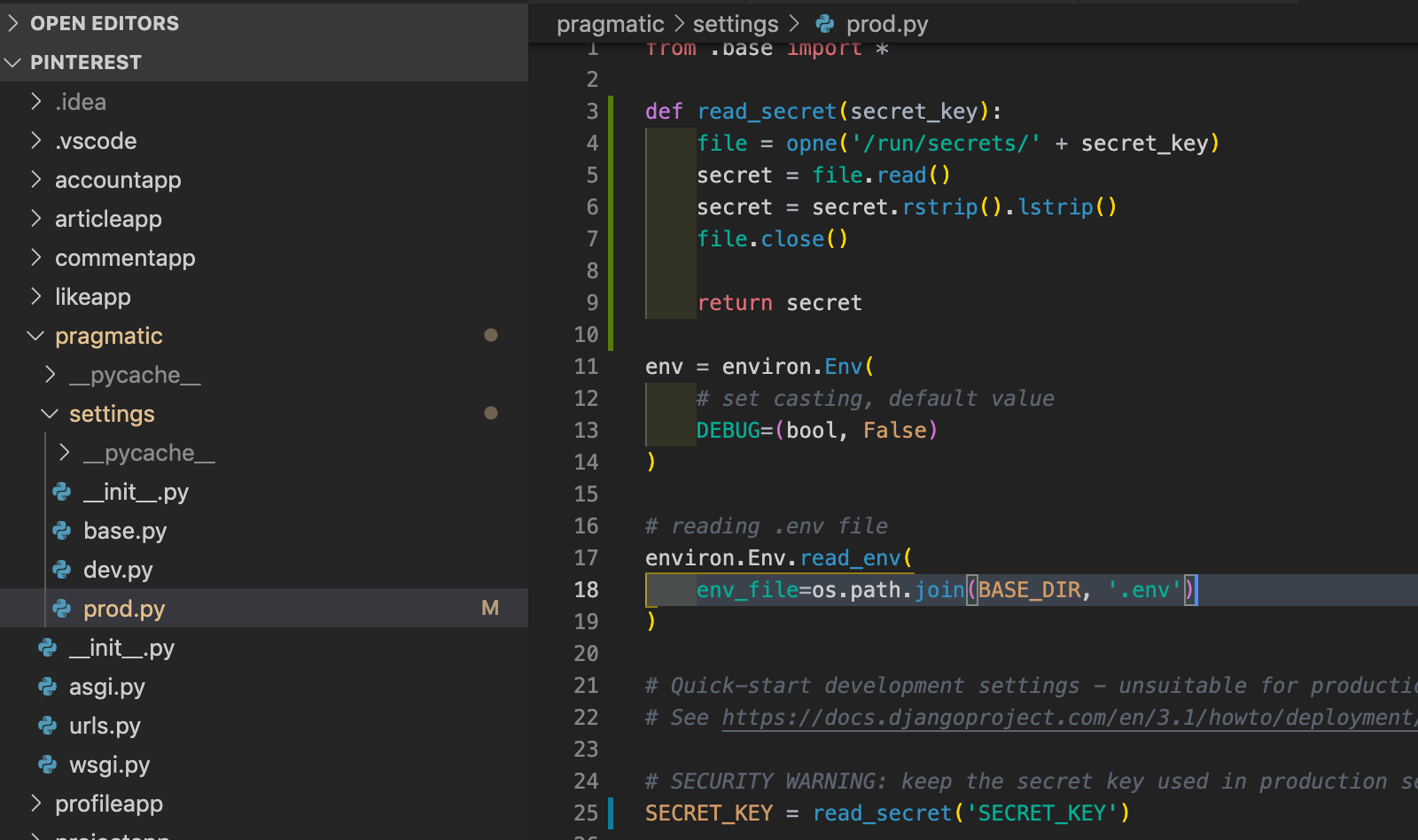Click Python icon beside urls.py
This screenshot has height=840, width=1418.
point(47,726)
